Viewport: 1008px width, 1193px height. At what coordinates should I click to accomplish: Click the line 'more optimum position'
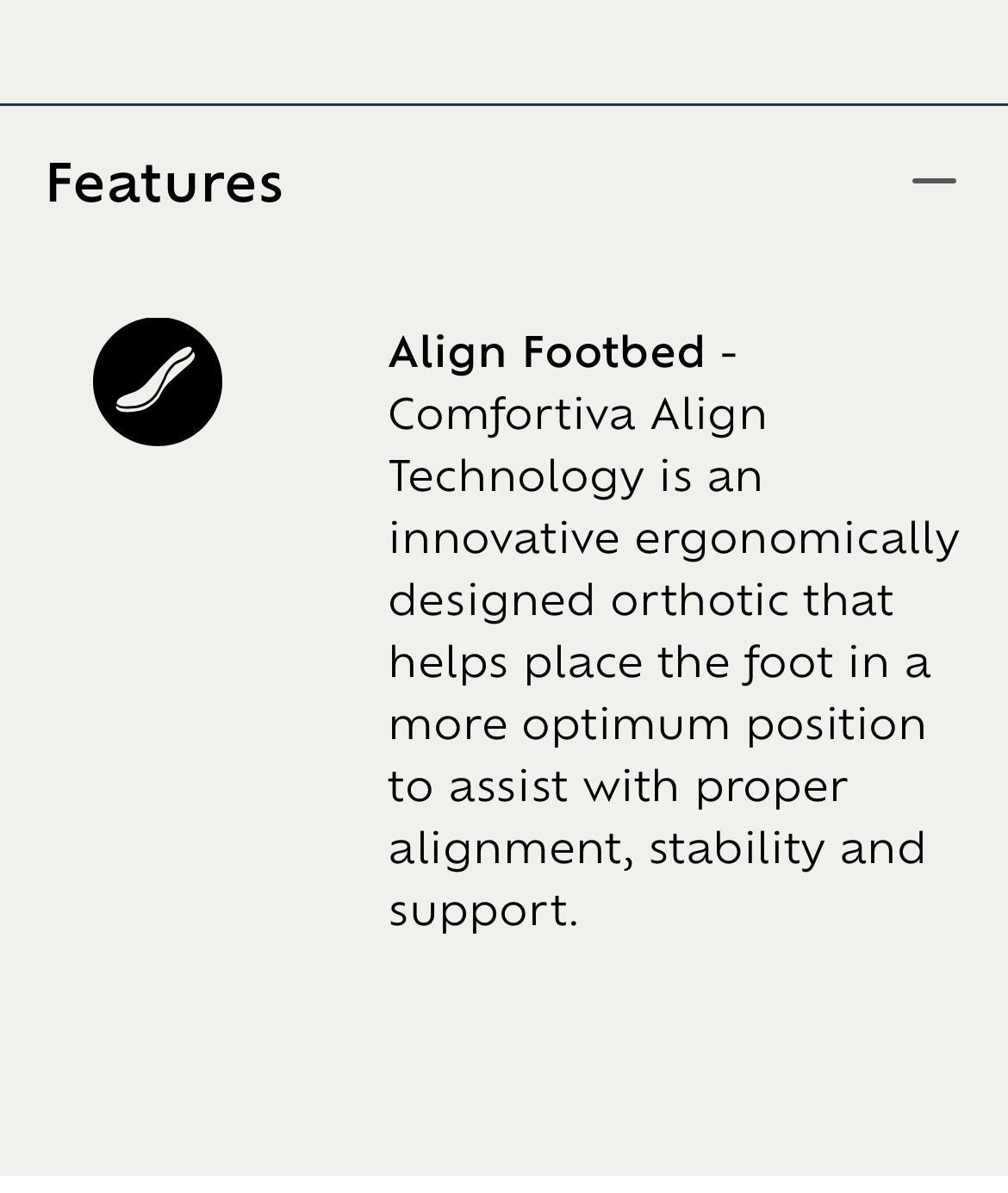click(x=657, y=725)
